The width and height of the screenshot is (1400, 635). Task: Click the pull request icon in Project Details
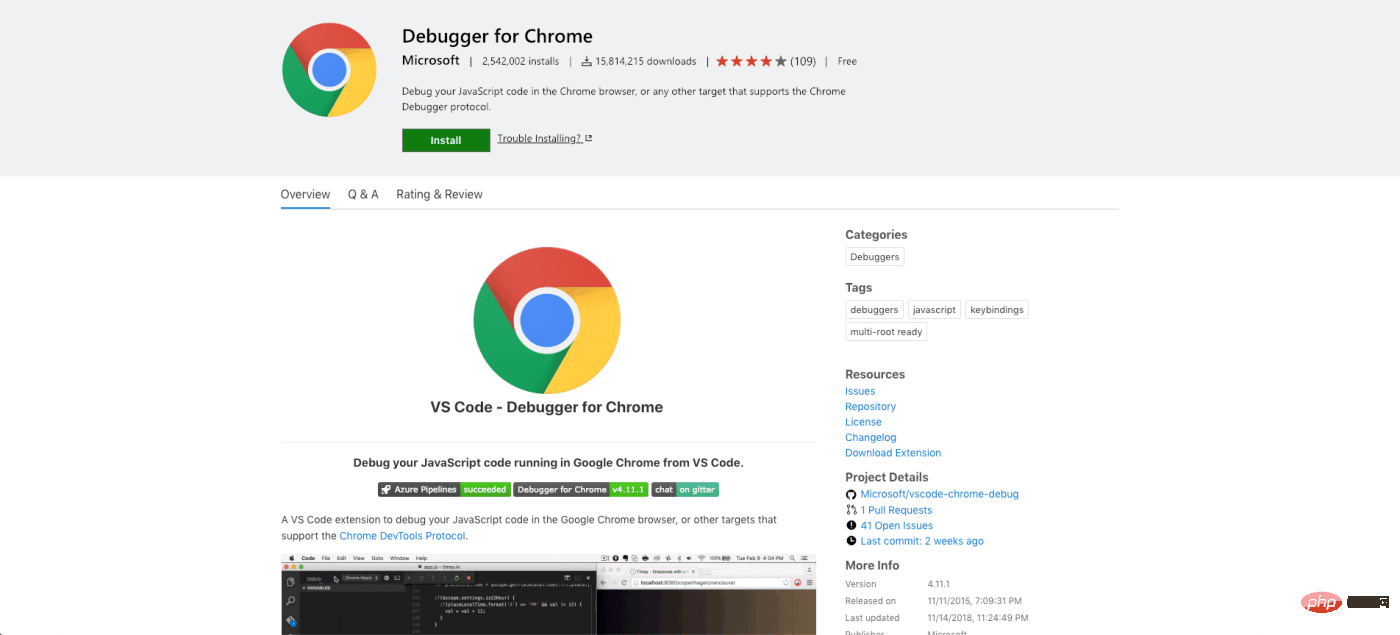851,510
